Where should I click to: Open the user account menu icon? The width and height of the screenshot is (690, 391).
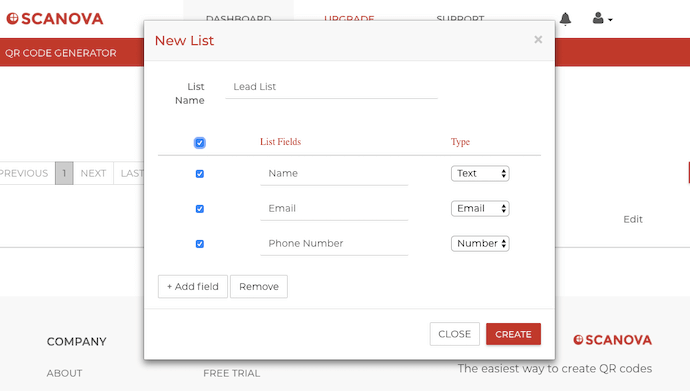click(x=602, y=18)
